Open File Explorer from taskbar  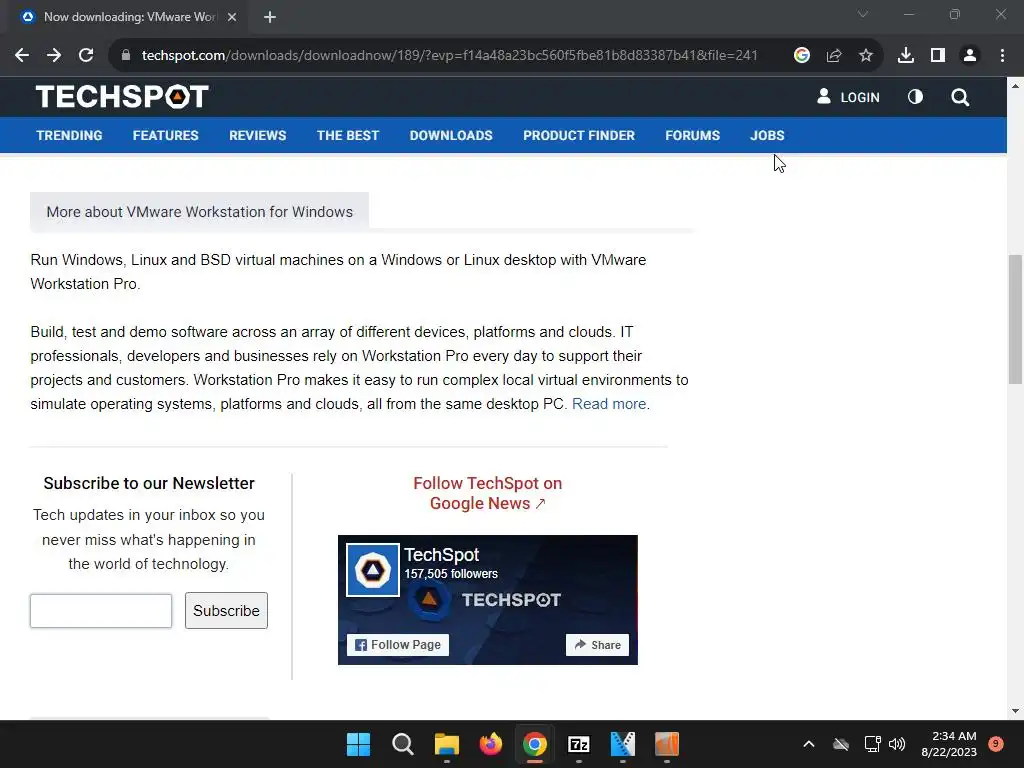447,744
